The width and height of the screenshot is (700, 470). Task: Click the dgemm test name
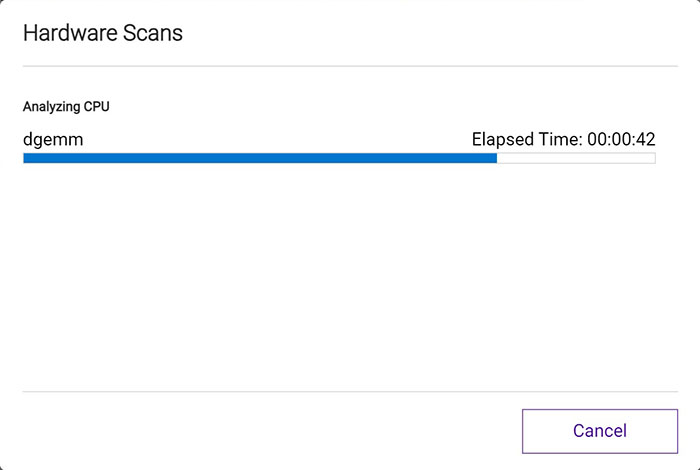click(x=53, y=140)
